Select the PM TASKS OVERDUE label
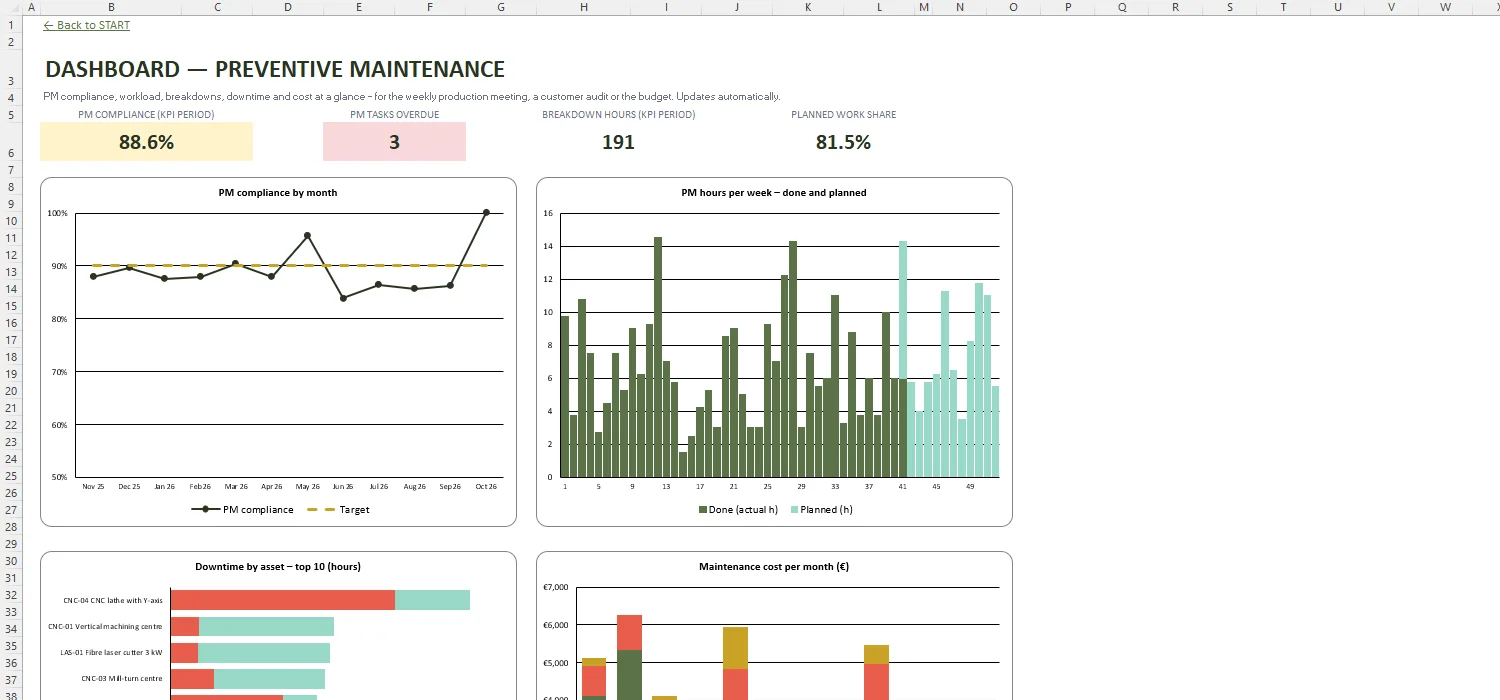Screen dimensions: 1500x700 point(394,115)
